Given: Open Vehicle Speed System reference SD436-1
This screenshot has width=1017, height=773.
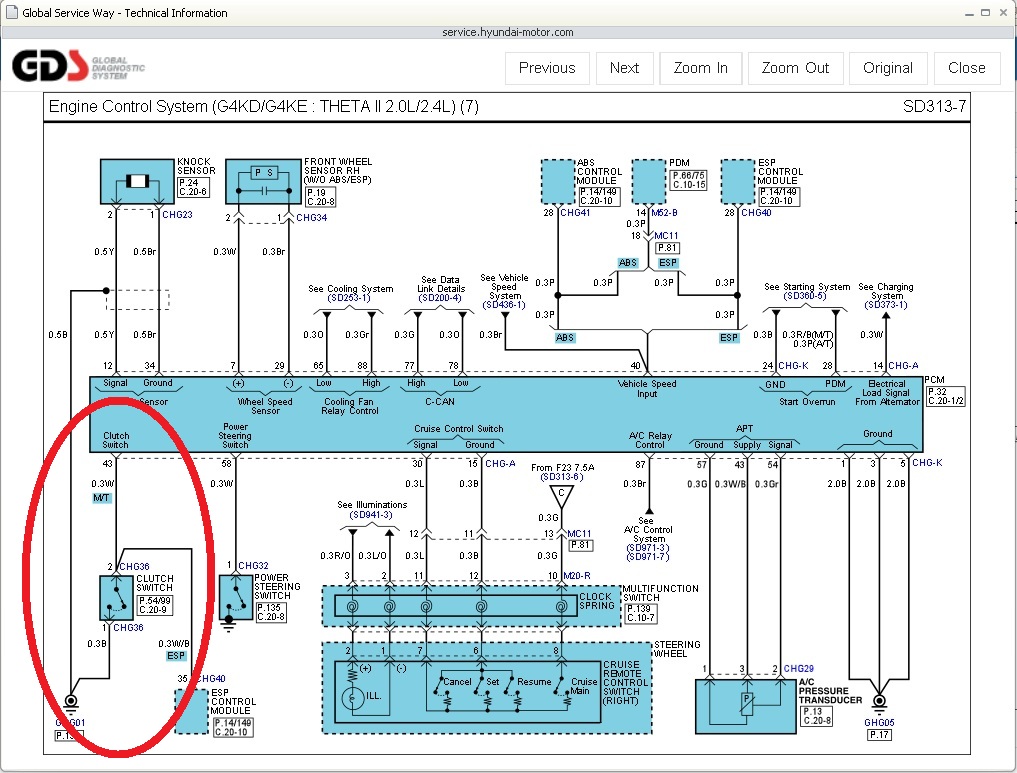Looking at the screenshot, I should [504, 305].
